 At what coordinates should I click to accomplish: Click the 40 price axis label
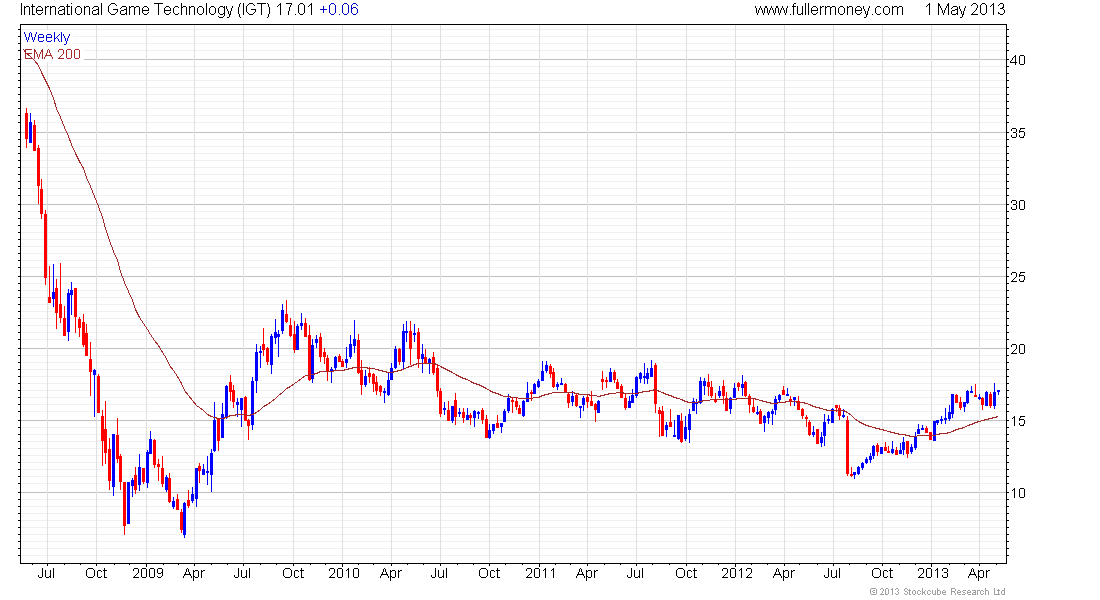1017,60
